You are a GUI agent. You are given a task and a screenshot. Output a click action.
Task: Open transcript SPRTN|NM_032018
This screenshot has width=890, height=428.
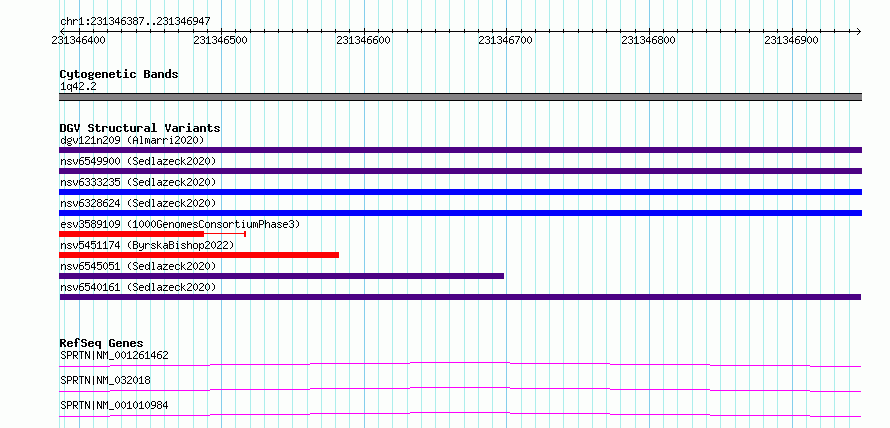coord(105,380)
